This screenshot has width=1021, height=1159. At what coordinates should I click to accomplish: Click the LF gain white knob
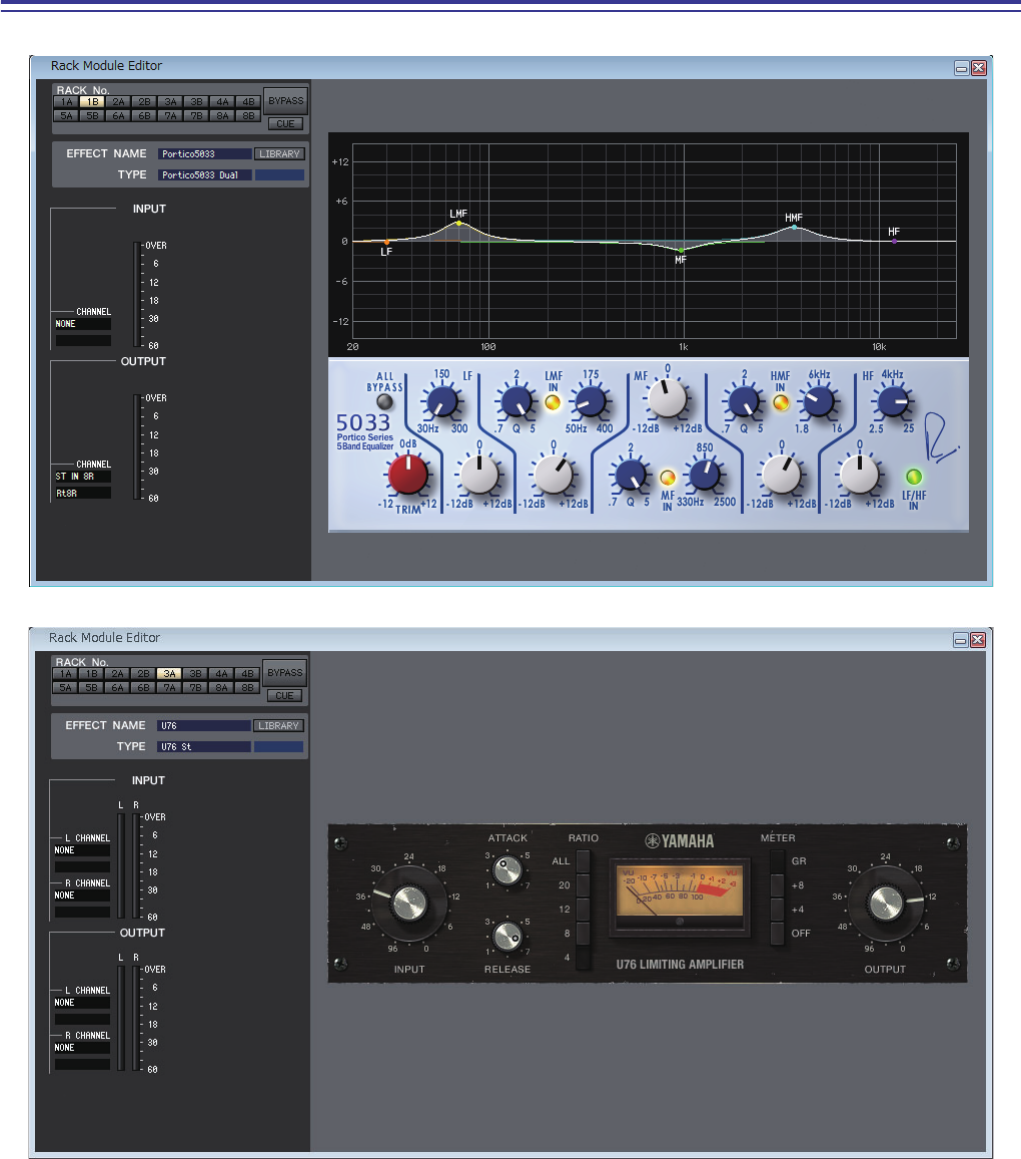coord(479,475)
